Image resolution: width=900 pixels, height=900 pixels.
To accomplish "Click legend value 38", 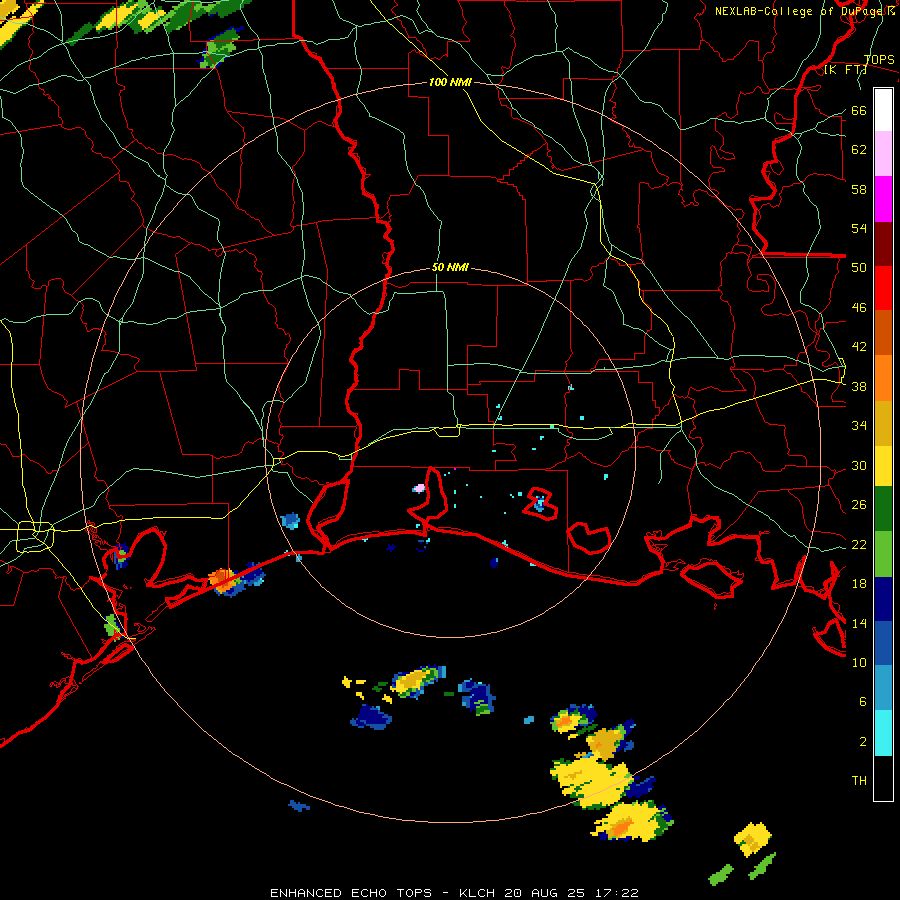I will 859,386.
